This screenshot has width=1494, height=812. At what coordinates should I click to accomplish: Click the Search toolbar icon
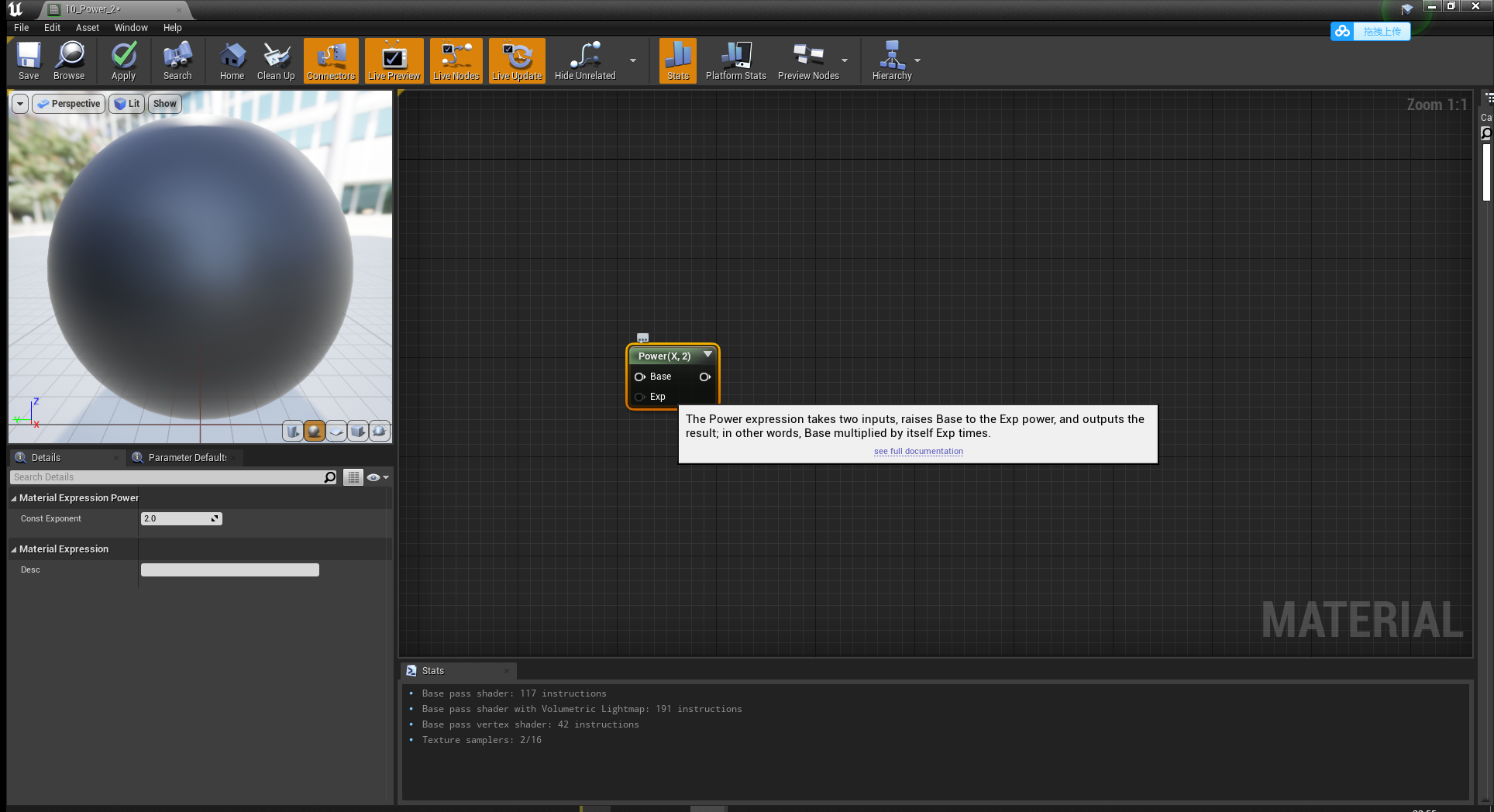point(177,60)
